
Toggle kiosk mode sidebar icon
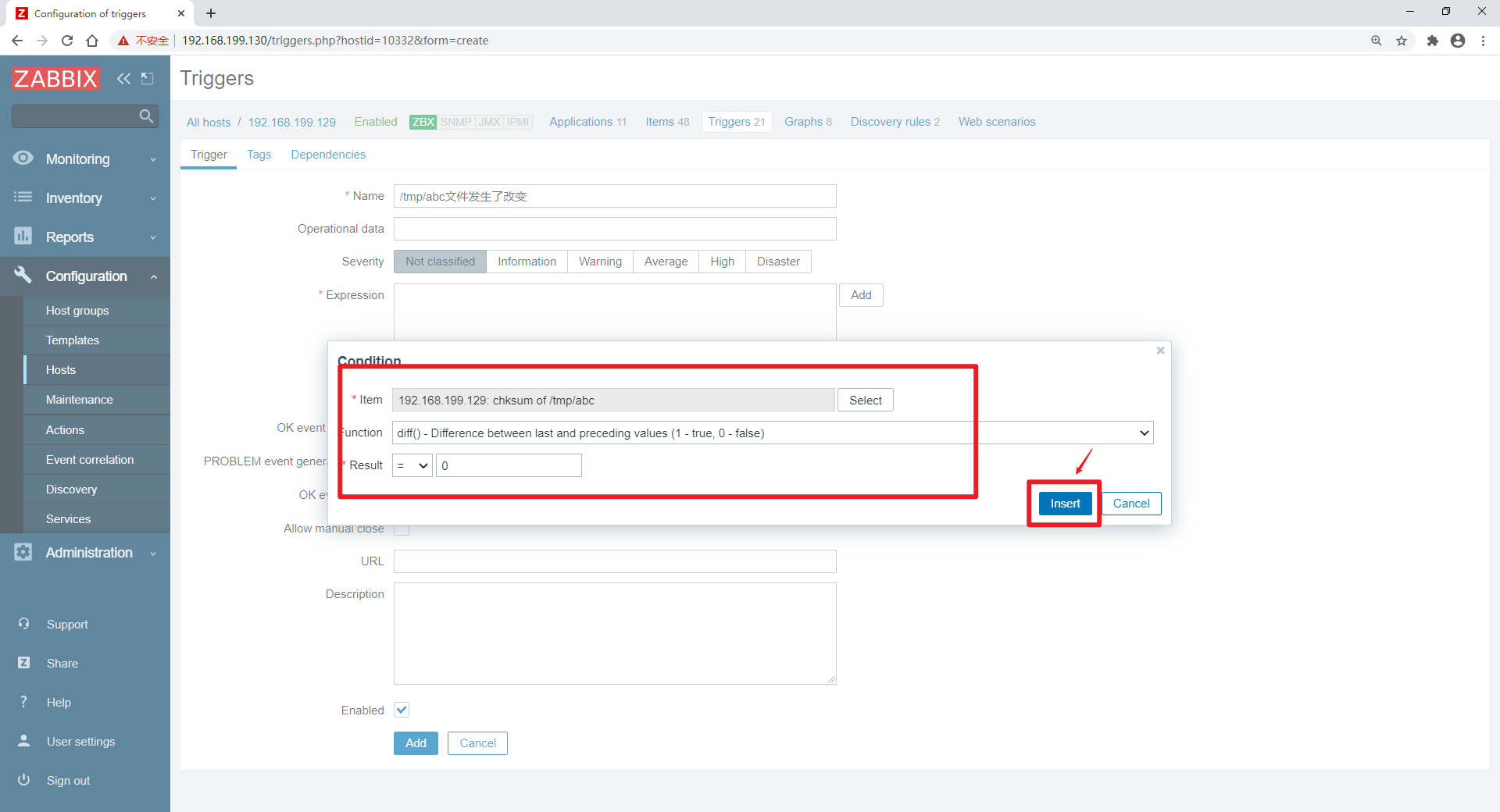coord(147,79)
